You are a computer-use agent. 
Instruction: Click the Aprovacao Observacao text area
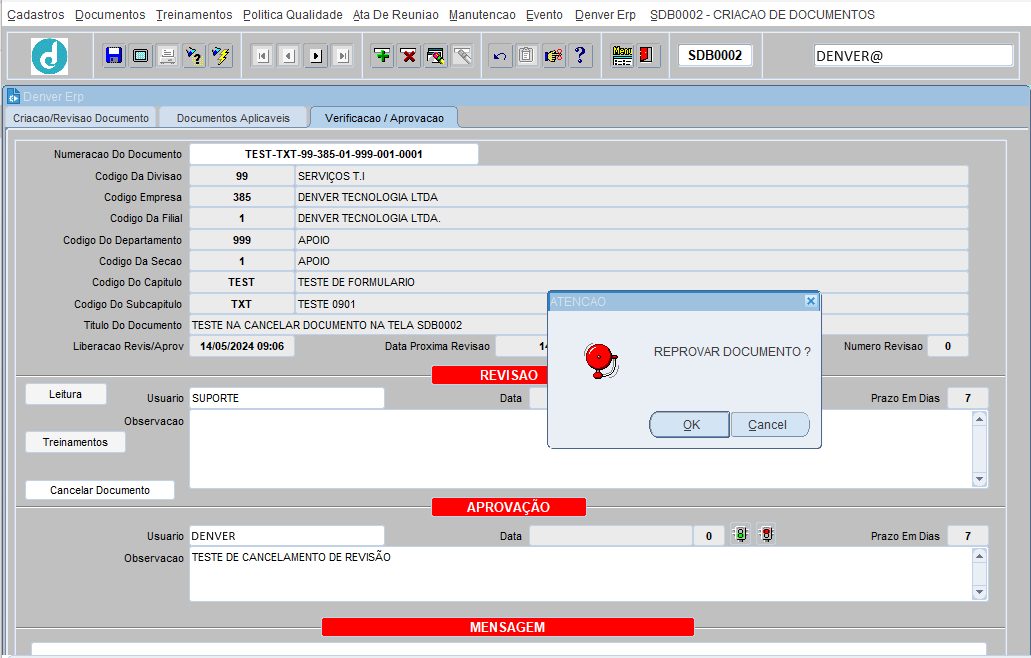tap(581, 574)
